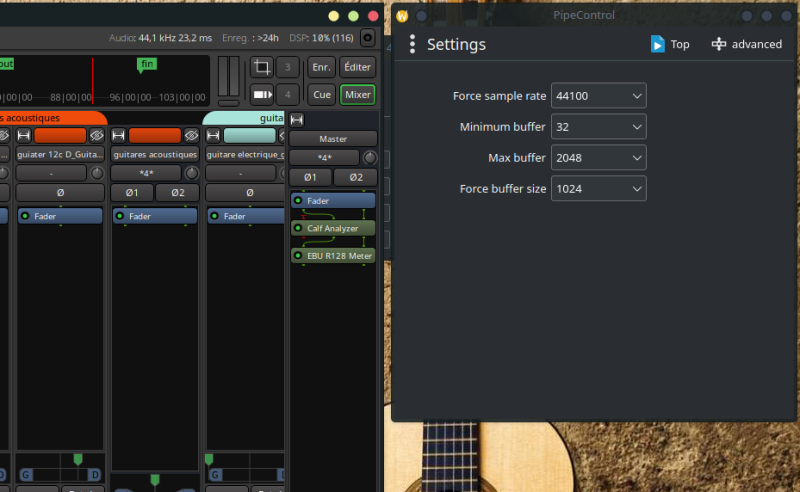
Task: Toggle the EBU R128 Meter enable LED
Action: click(x=298, y=256)
